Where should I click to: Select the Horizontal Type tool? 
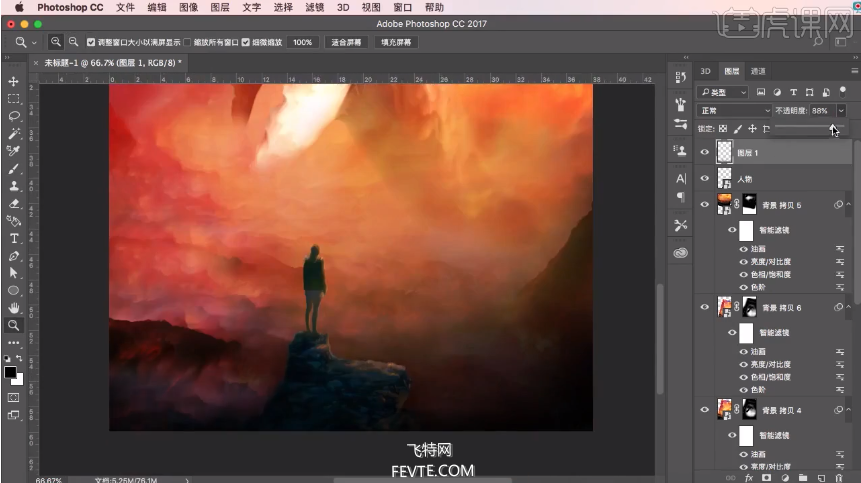click(14, 239)
